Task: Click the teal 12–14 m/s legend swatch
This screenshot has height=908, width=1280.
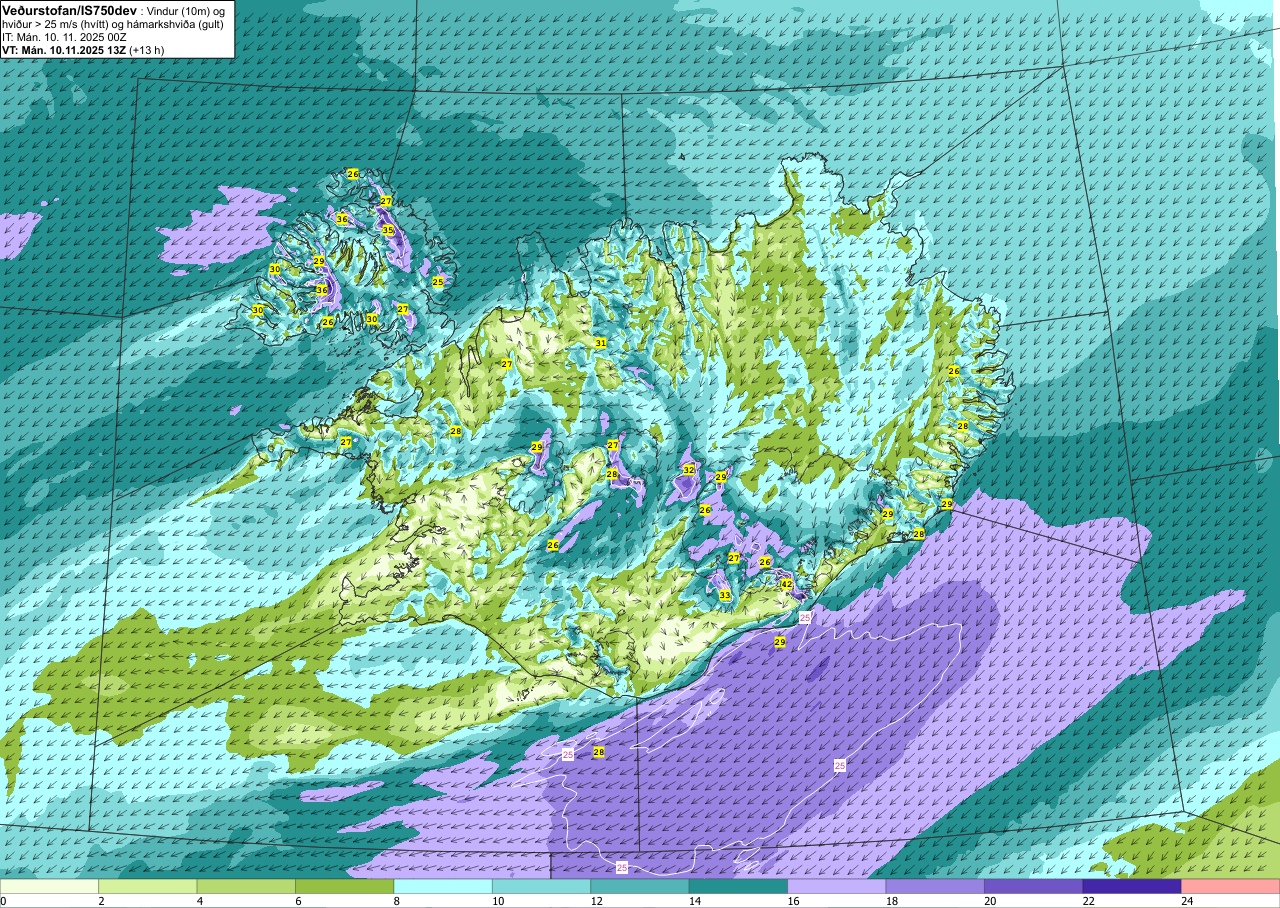Action: coord(640,886)
